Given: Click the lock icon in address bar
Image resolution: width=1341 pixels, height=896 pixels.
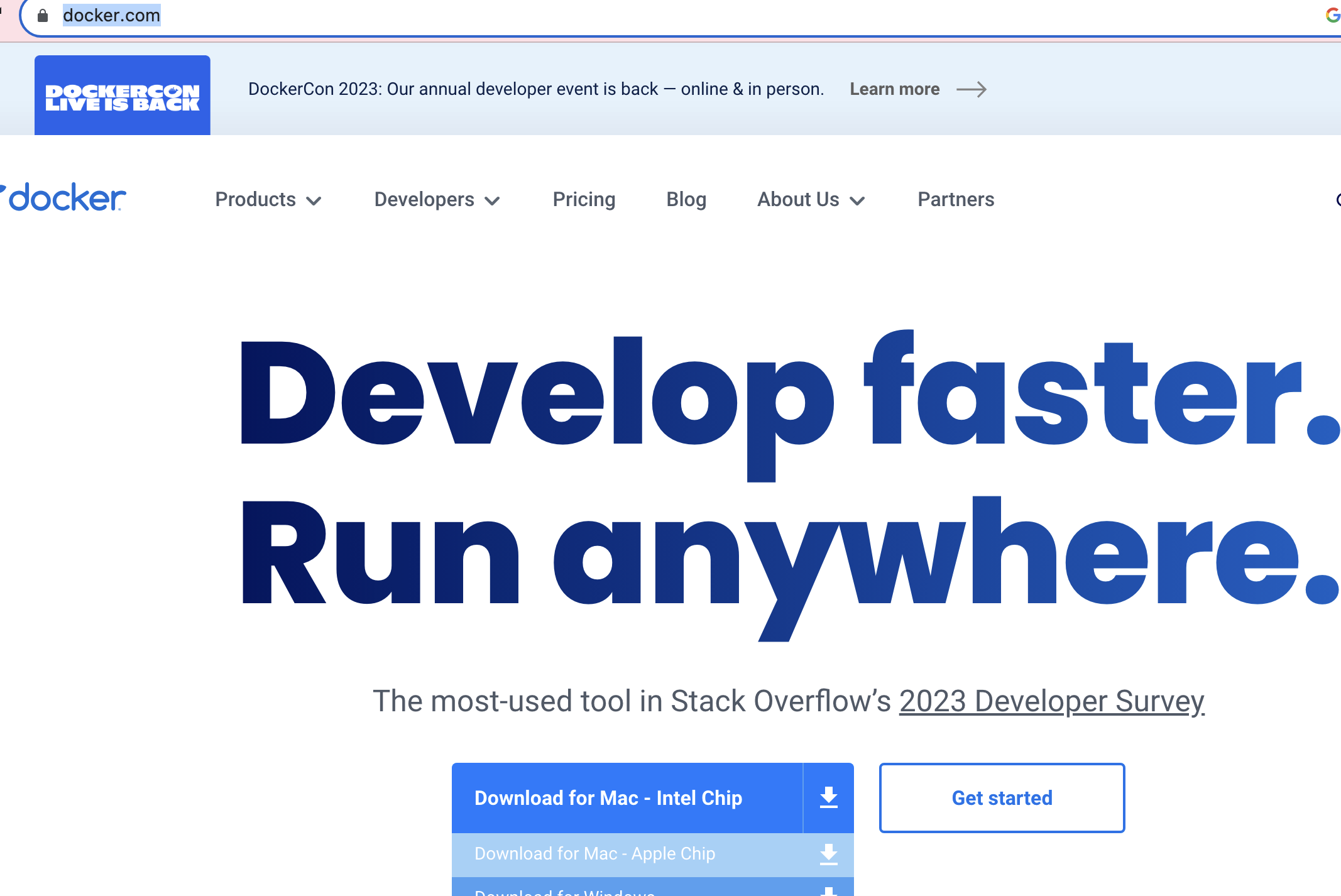Looking at the screenshot, I should pos(43,16).
